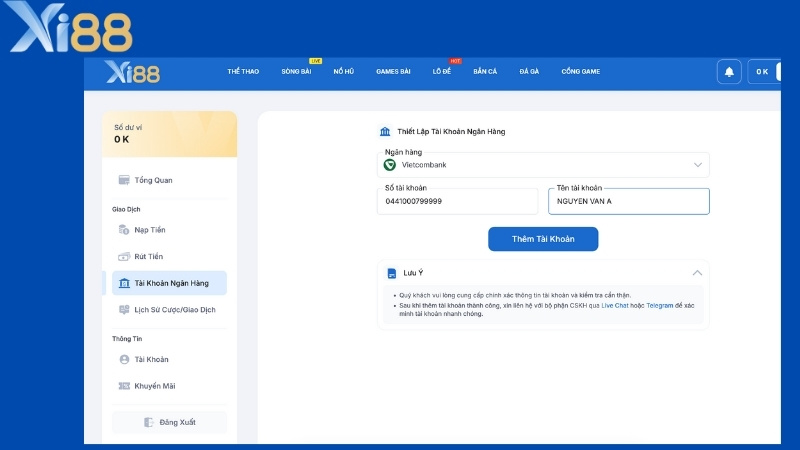Click the Vietcombank logo in the bank field

pos(390,165)
